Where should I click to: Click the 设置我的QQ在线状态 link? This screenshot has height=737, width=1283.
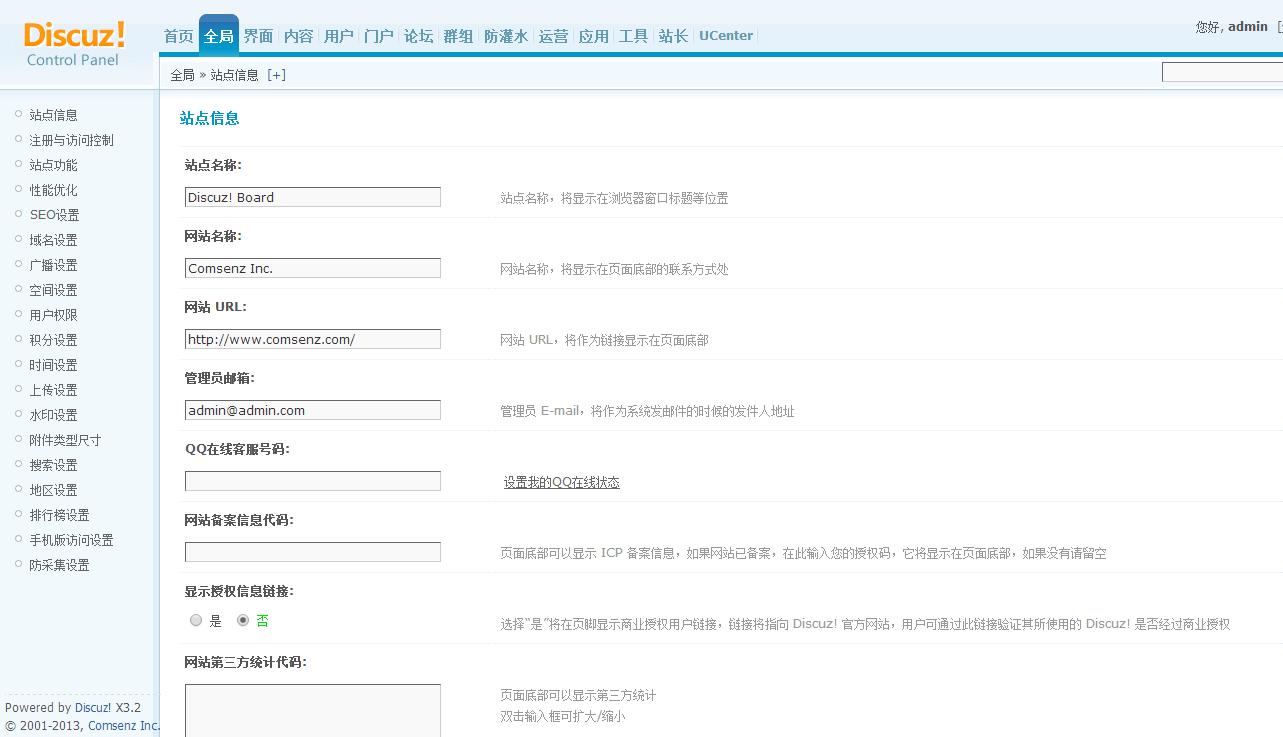click(x=562, y=481)
